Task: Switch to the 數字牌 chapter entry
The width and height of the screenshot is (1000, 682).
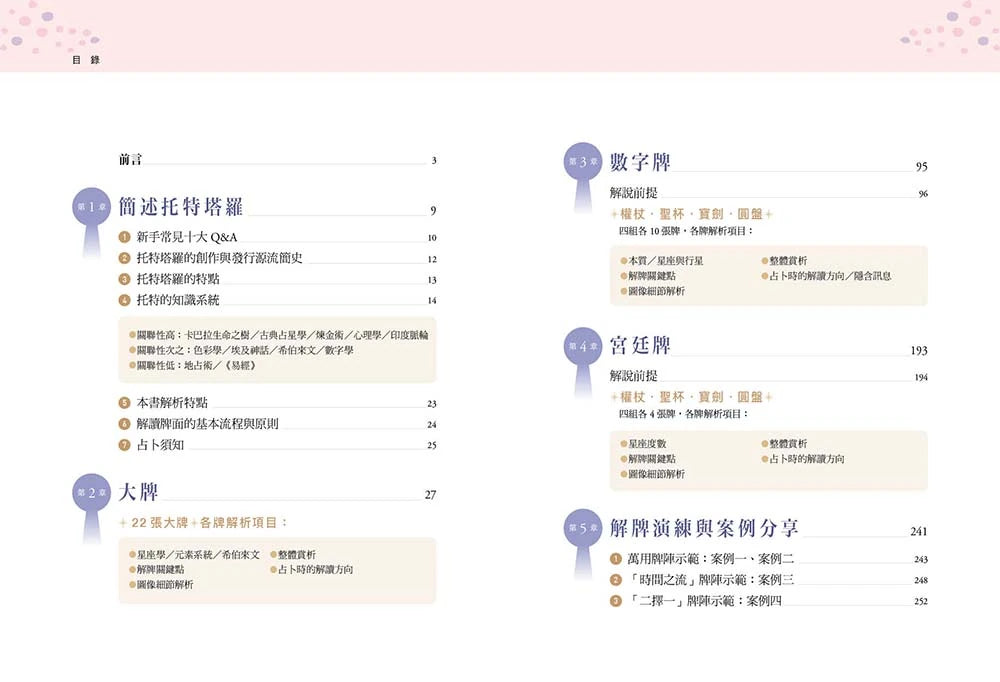Action: click(x=638, y=162)
